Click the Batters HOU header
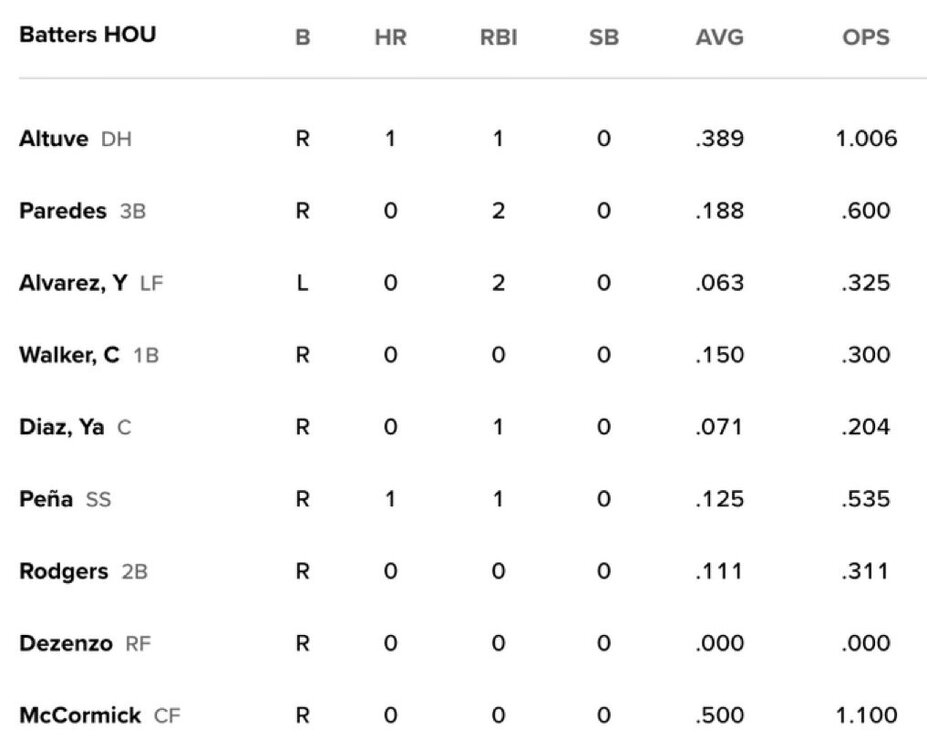927x750 pixels. coord(88,36)
